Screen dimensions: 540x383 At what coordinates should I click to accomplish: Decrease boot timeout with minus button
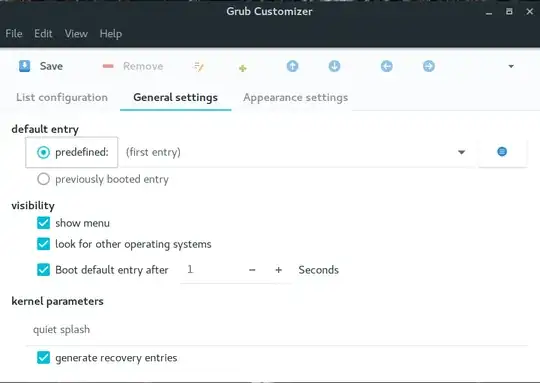coord(252,270)
